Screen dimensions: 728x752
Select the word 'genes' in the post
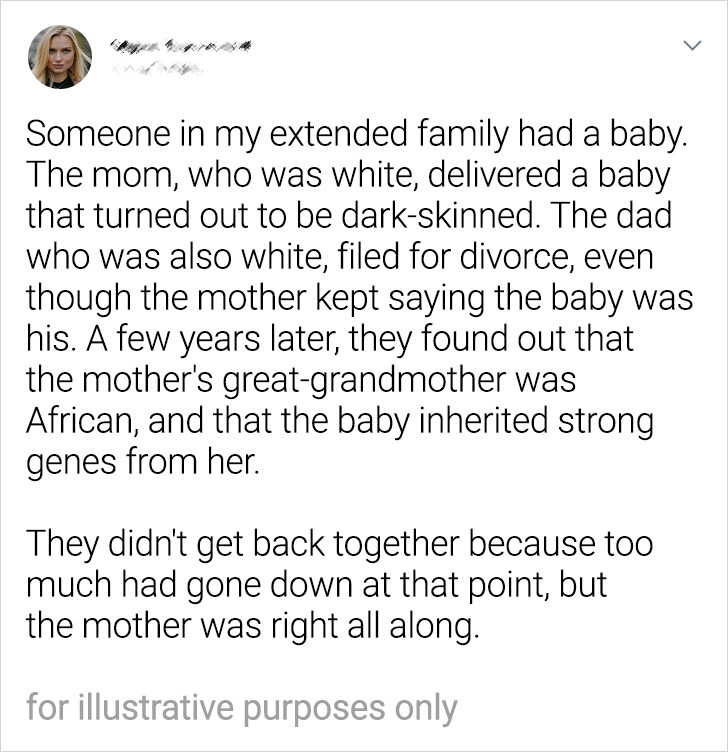pos(70,463)
